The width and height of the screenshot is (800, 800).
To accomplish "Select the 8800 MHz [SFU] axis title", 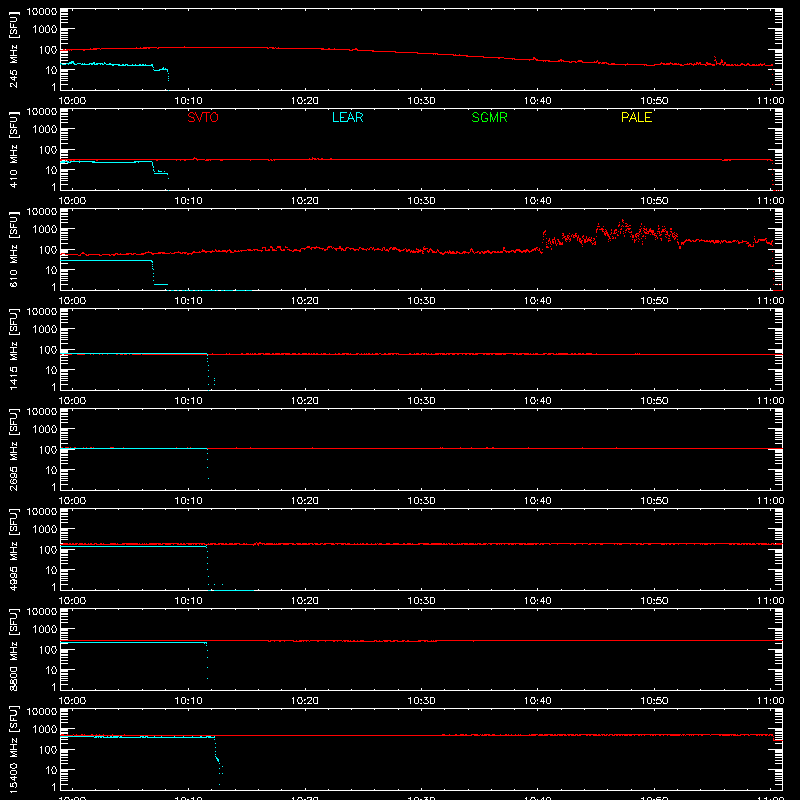I will 13,649.
